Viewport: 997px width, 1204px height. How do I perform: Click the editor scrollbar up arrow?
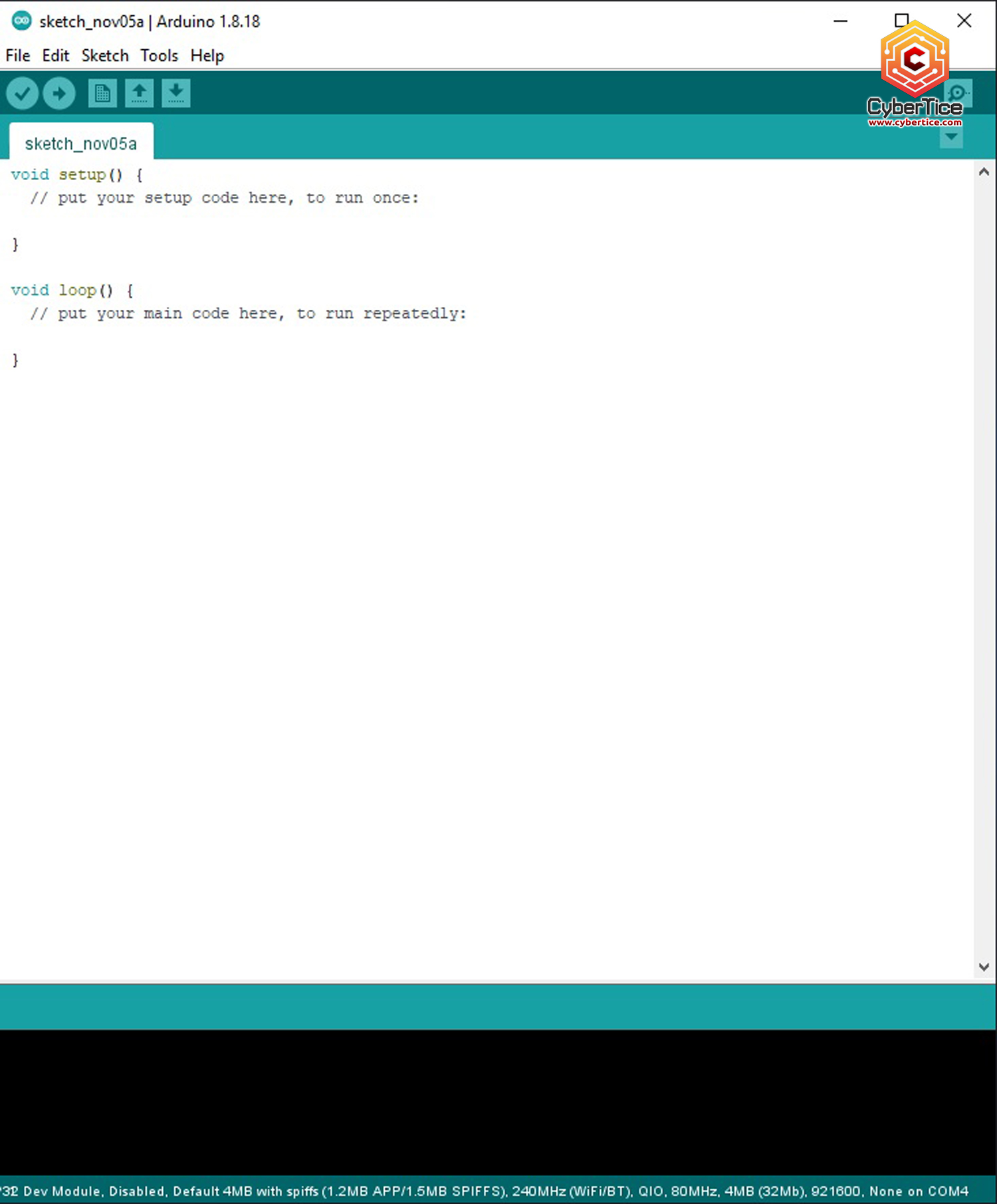tap(984, 172)
